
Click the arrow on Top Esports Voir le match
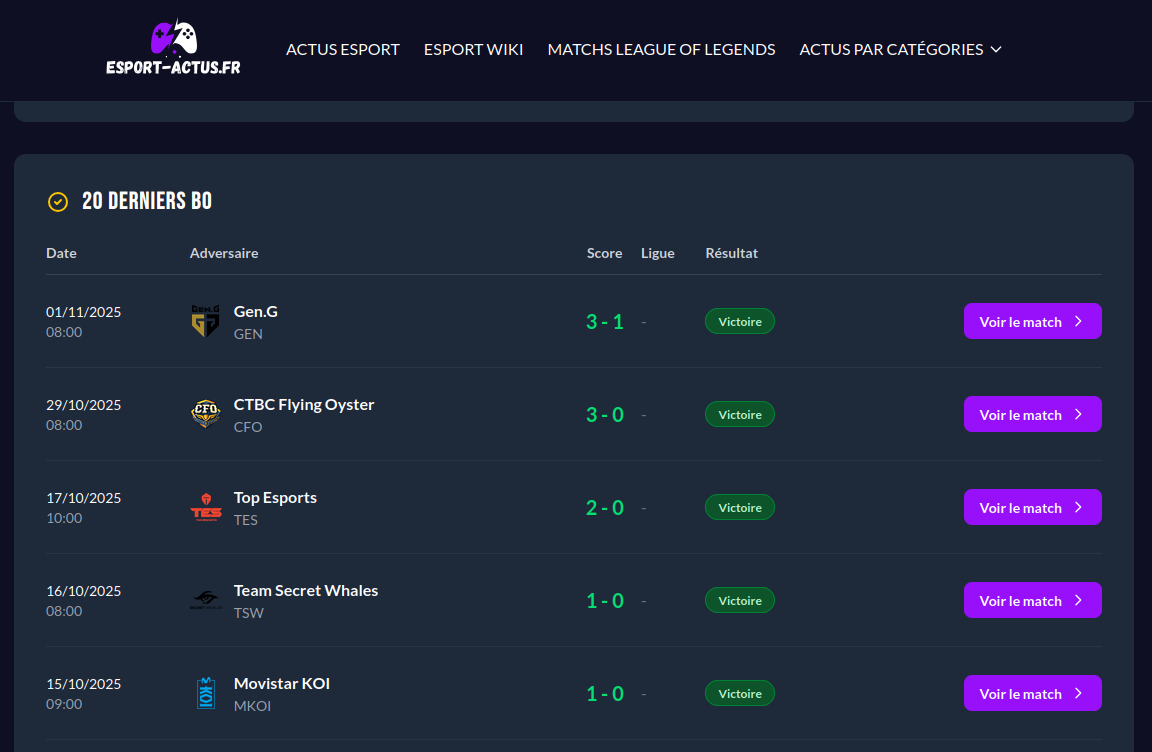(x=1079, y=507)
